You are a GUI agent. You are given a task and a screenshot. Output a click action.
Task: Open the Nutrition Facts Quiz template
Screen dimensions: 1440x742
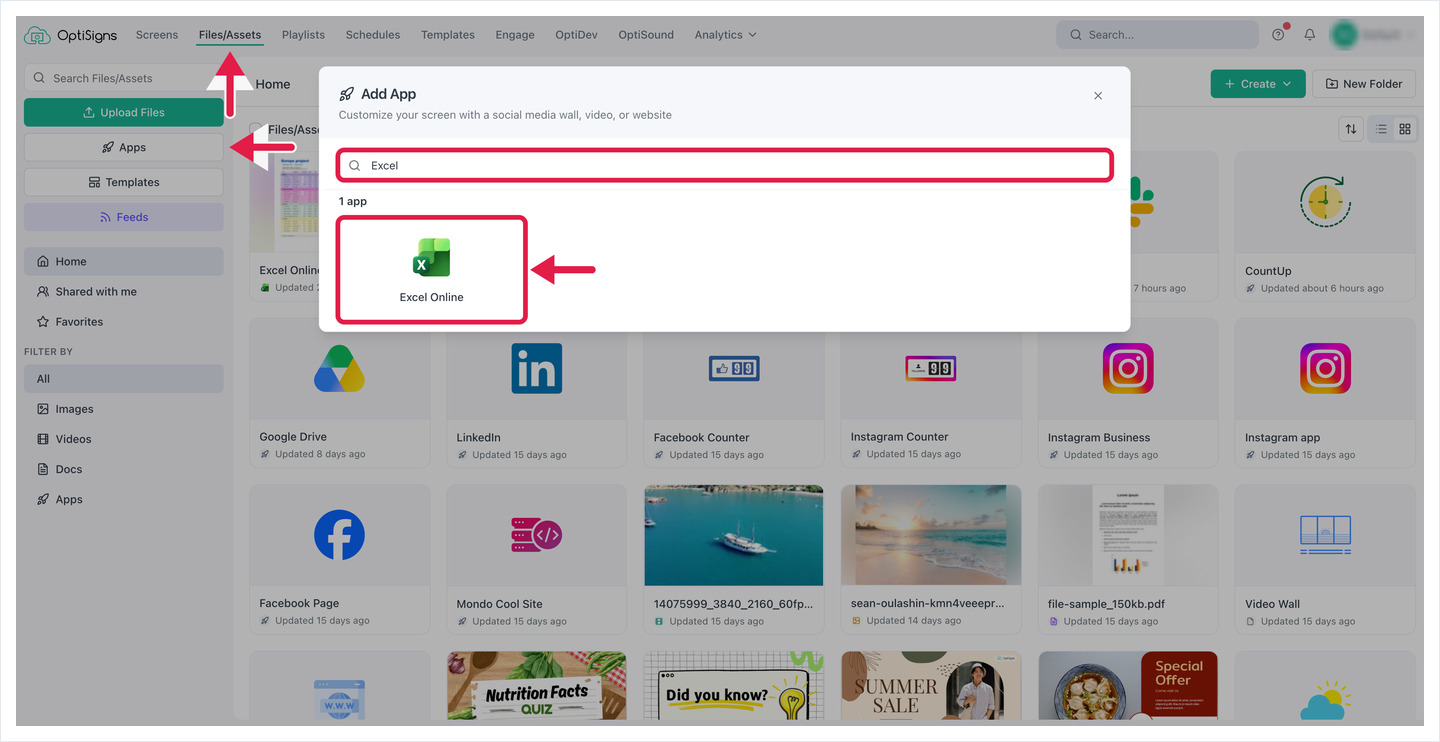click(536, 686)
